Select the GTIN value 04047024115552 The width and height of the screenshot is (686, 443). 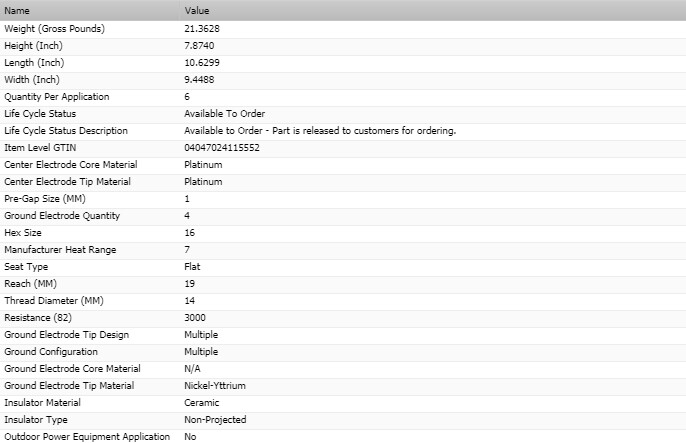coord(222,148)
